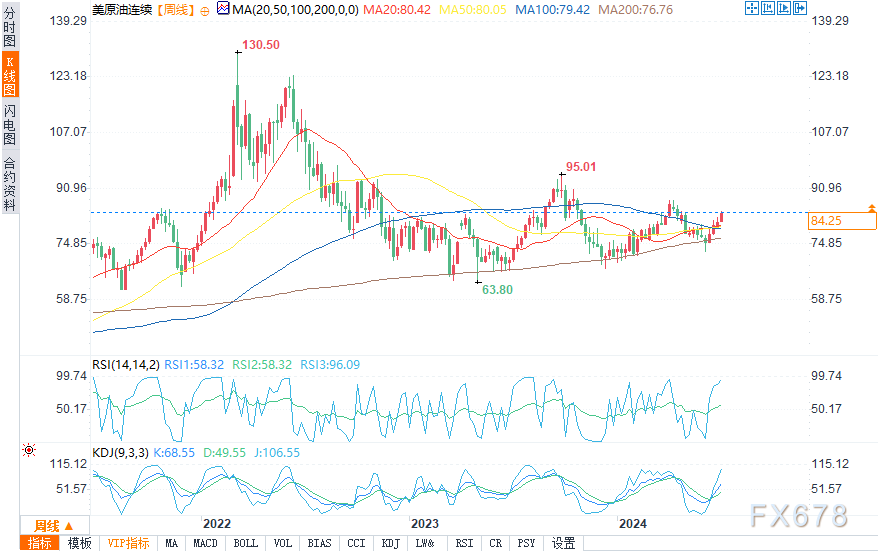The height and width of the screenshot is (551, 878).
Task: Apply the VOL indicator
Action: click(x=283, y=543)
